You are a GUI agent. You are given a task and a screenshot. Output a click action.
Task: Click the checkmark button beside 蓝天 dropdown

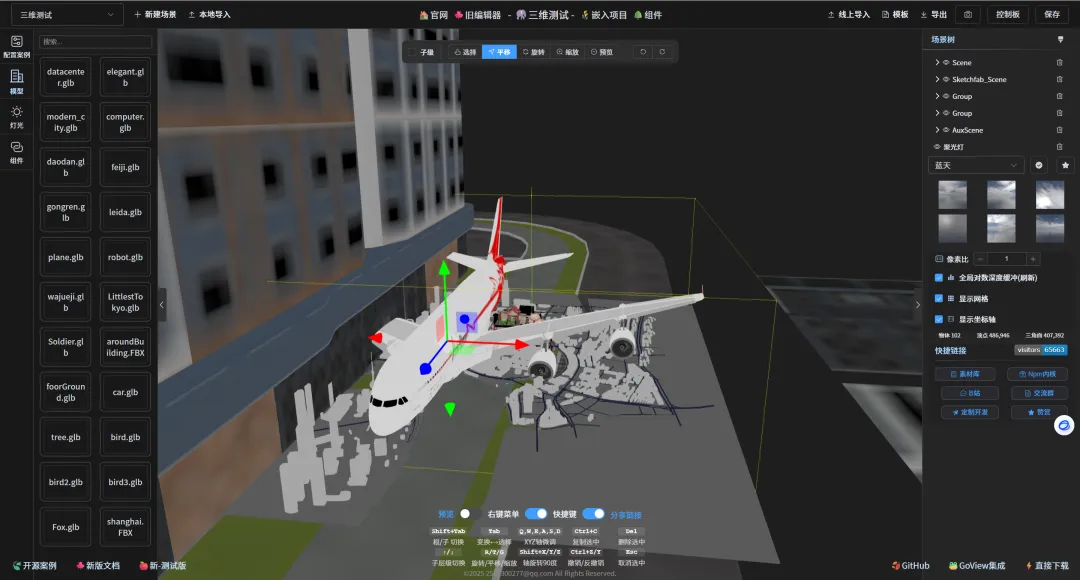coord(1039,165)
